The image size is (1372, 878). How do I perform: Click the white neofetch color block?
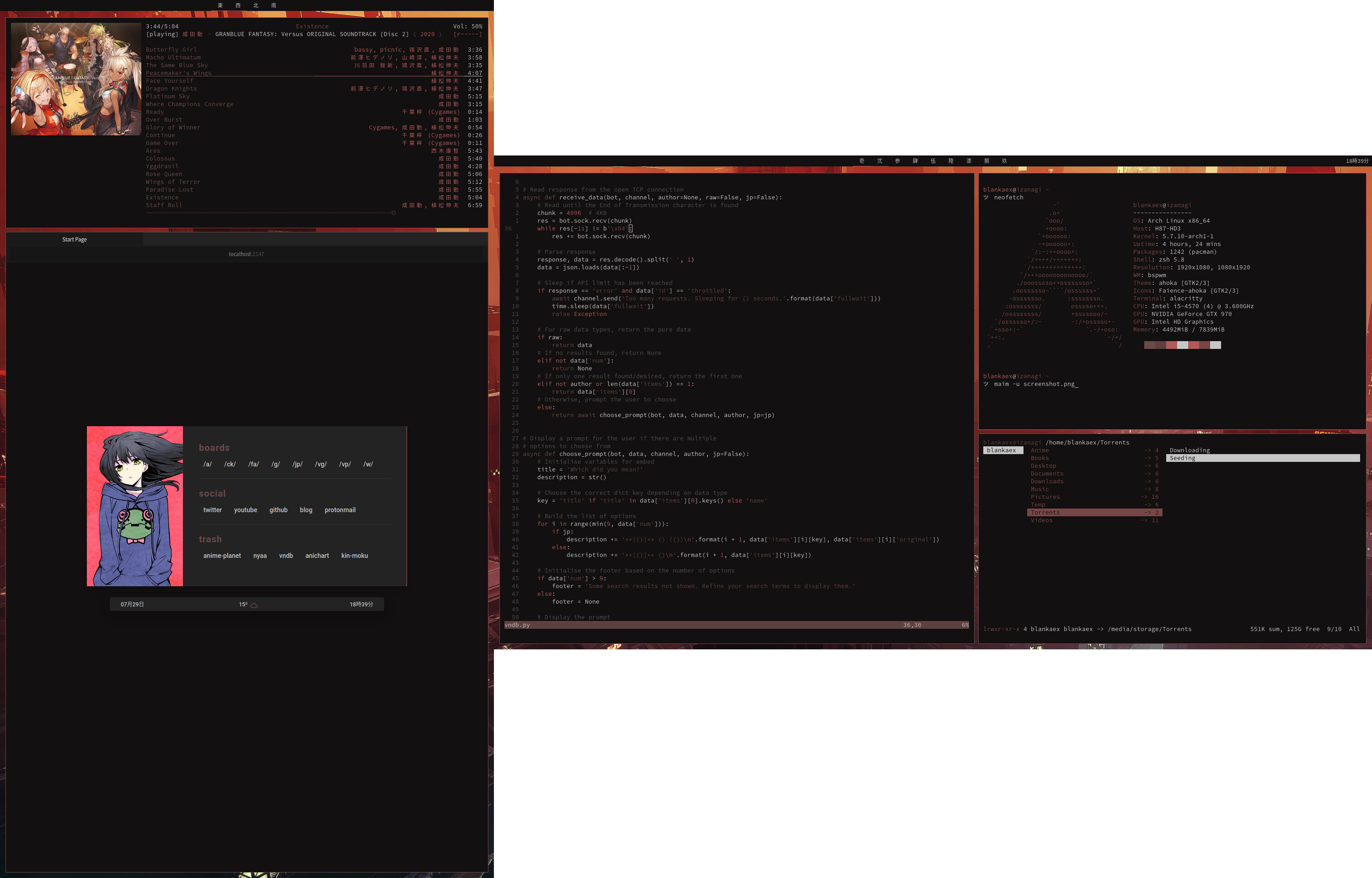point(1215,345)
